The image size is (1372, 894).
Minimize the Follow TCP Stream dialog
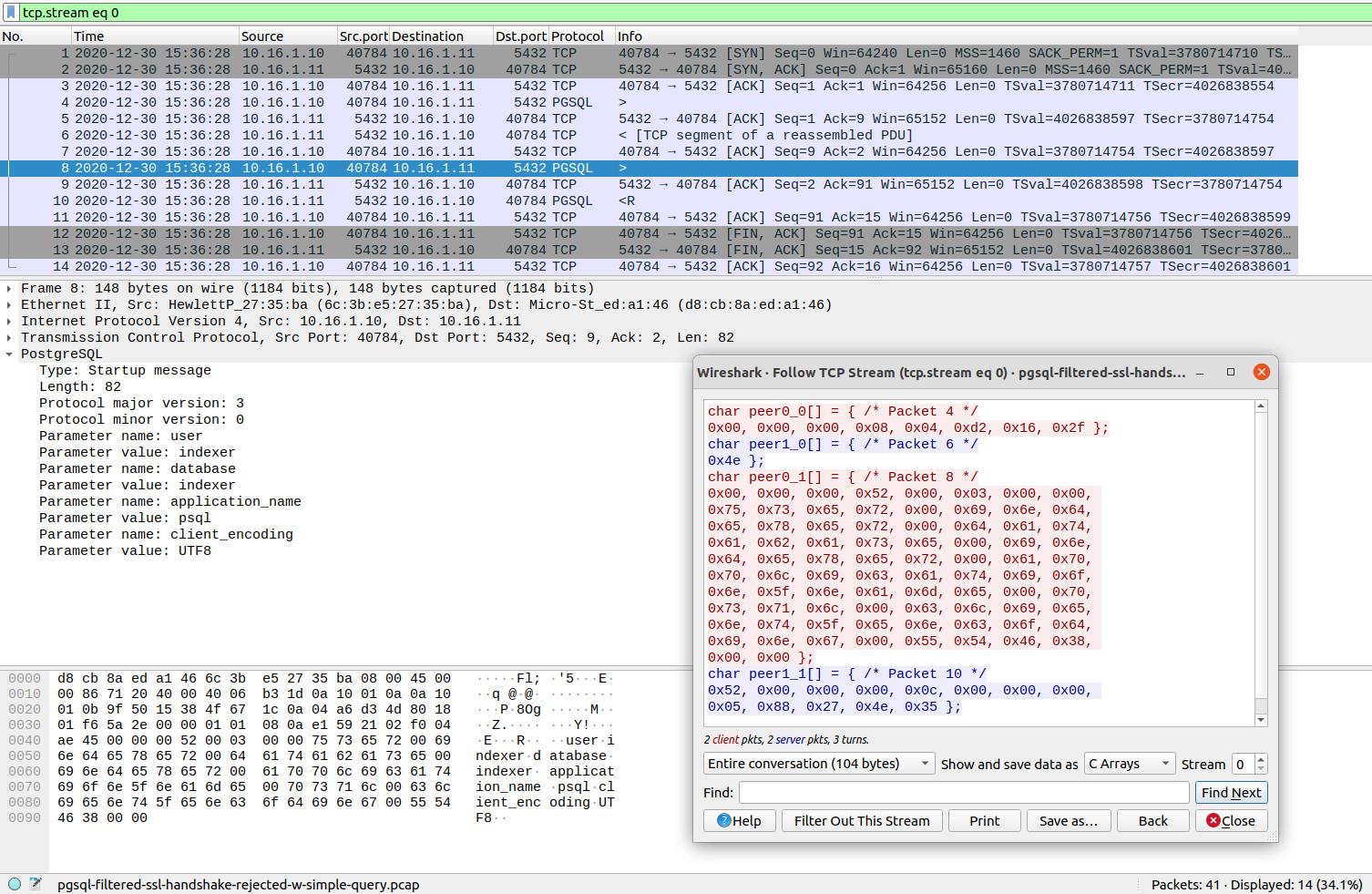click(x=1200, y=373)
